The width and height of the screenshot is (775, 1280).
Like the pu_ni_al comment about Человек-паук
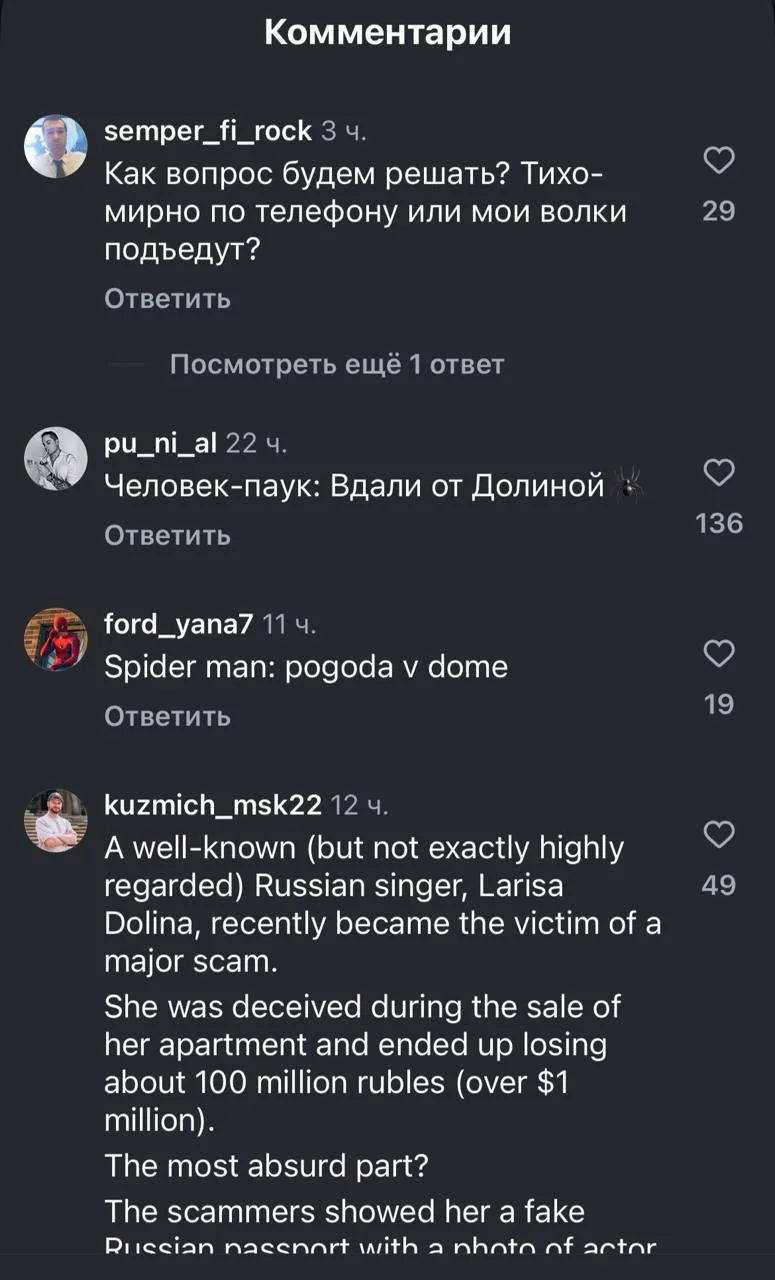tap(719, 472)
